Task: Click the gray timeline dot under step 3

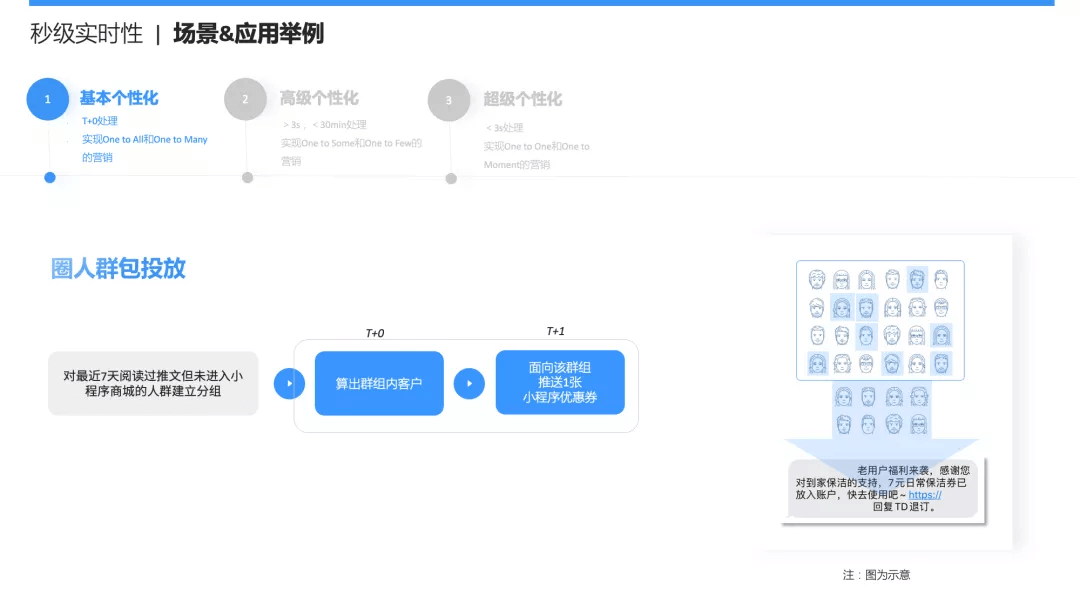Action: pyautogui.click(x=450, y=178)
